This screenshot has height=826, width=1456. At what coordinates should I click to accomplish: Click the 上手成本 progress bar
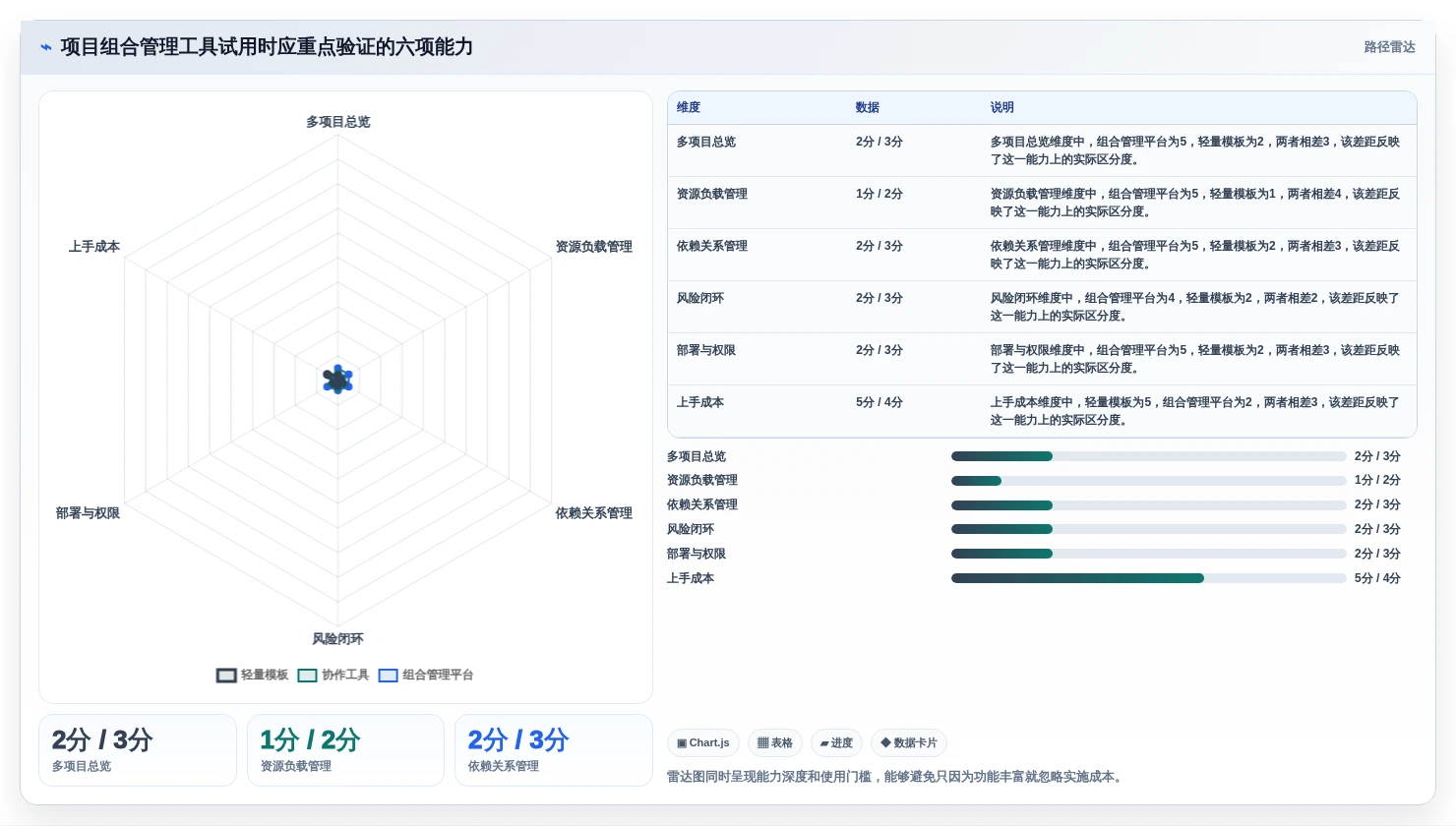[x=1148, y=578]
